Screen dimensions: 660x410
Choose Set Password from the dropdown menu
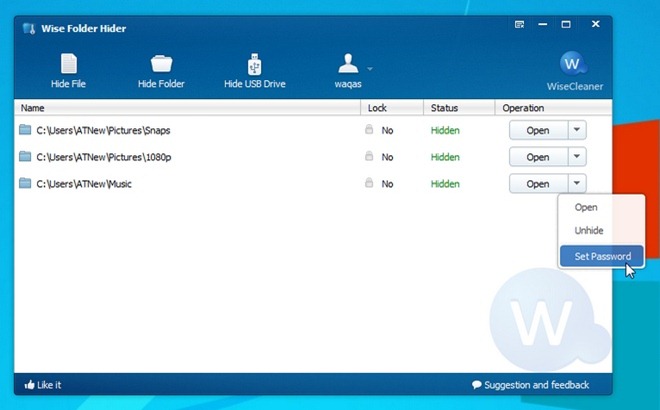tap(601, 256)
